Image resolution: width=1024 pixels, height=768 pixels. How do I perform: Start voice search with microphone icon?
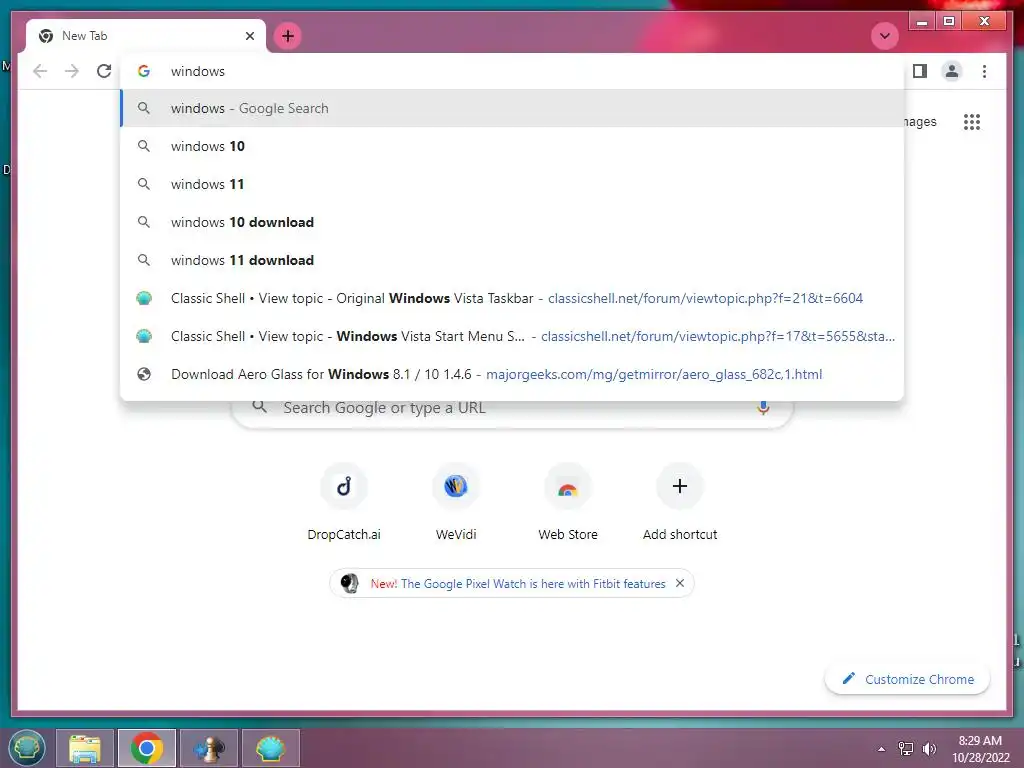coord(763,408)
